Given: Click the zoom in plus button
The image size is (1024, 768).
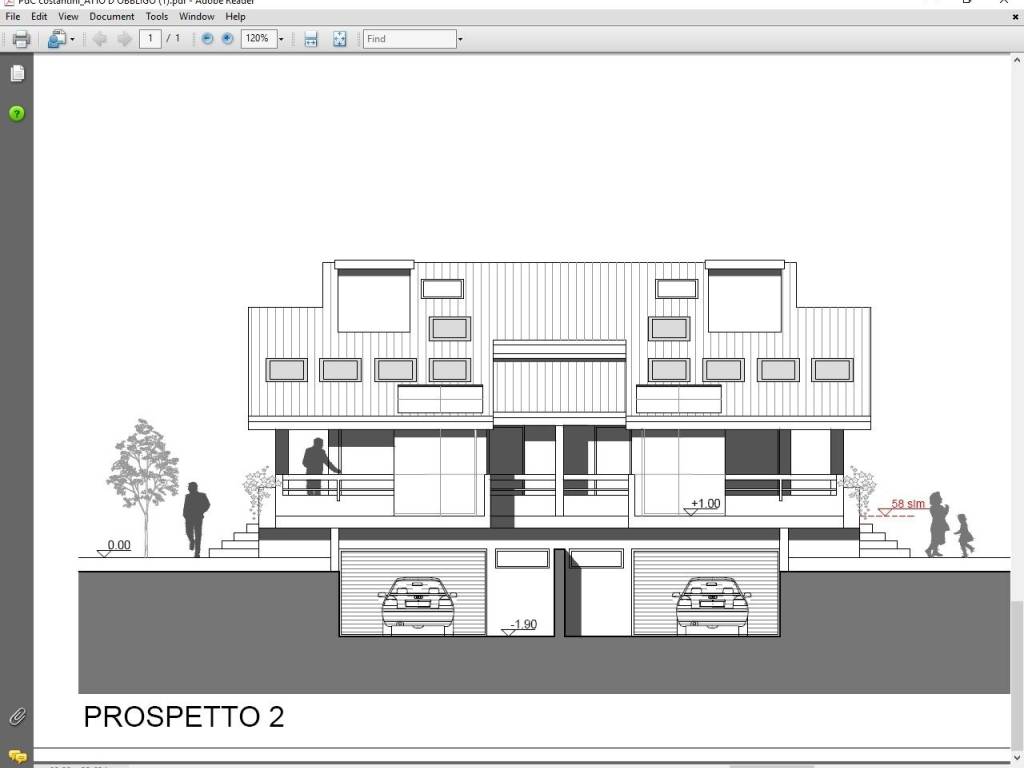Looking at the screenshot, I should 227,39.
